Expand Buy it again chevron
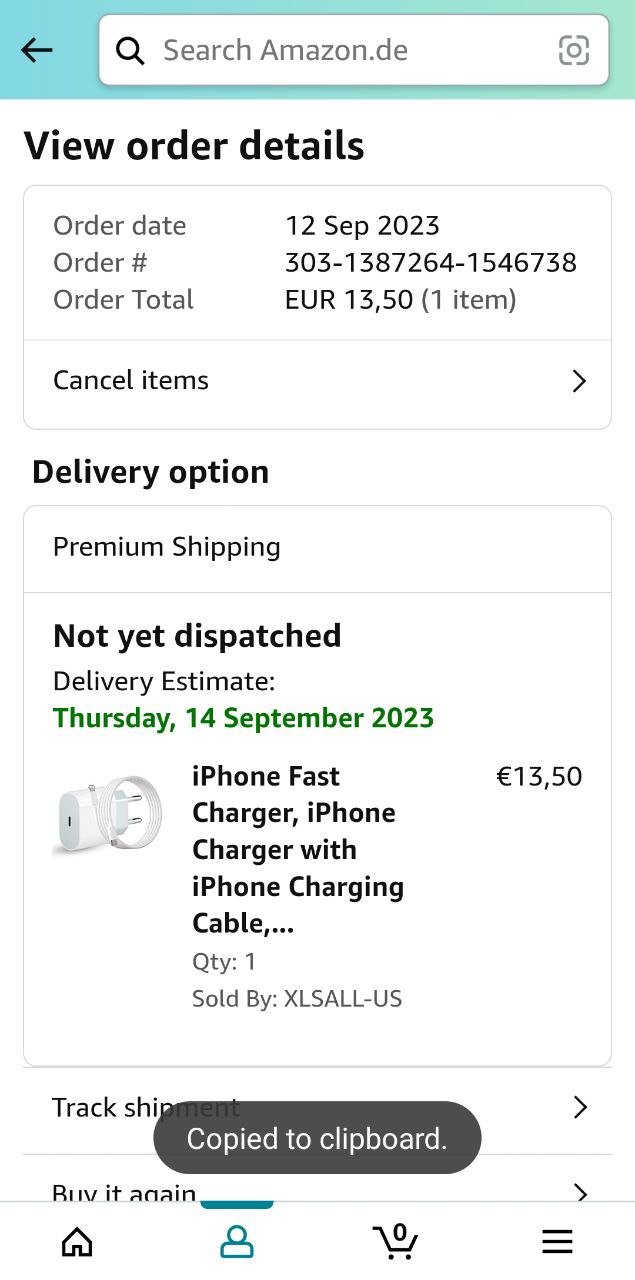 [580, 1191]
